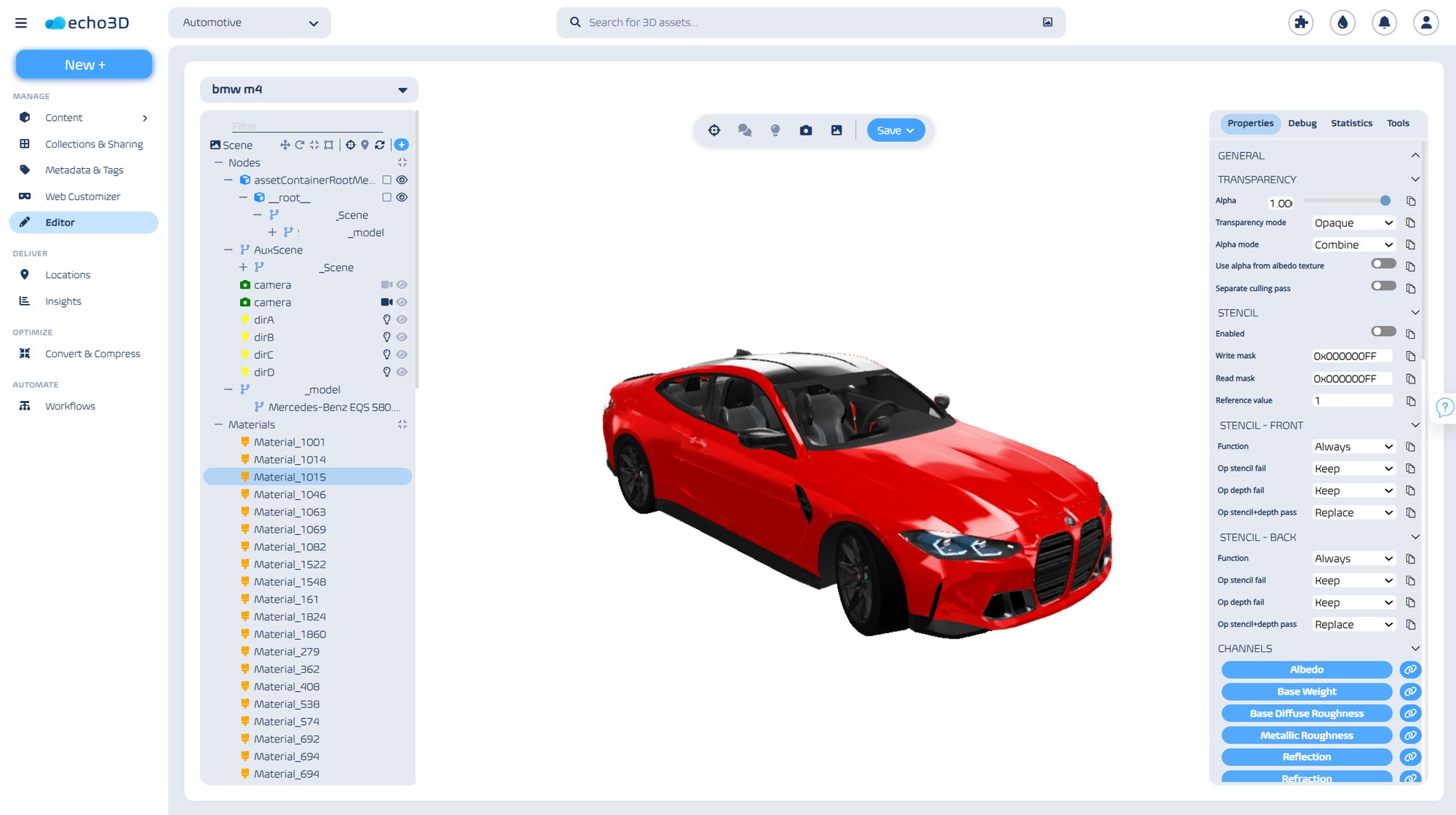1456x815 pixels.
Task: Switch to the Tools tab
Action: (1398, 123)
